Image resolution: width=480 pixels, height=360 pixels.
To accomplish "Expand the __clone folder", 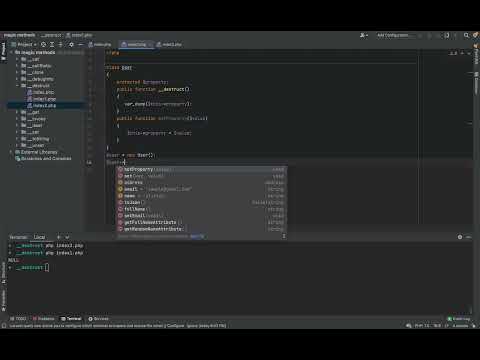I will [x=17, y=72].
